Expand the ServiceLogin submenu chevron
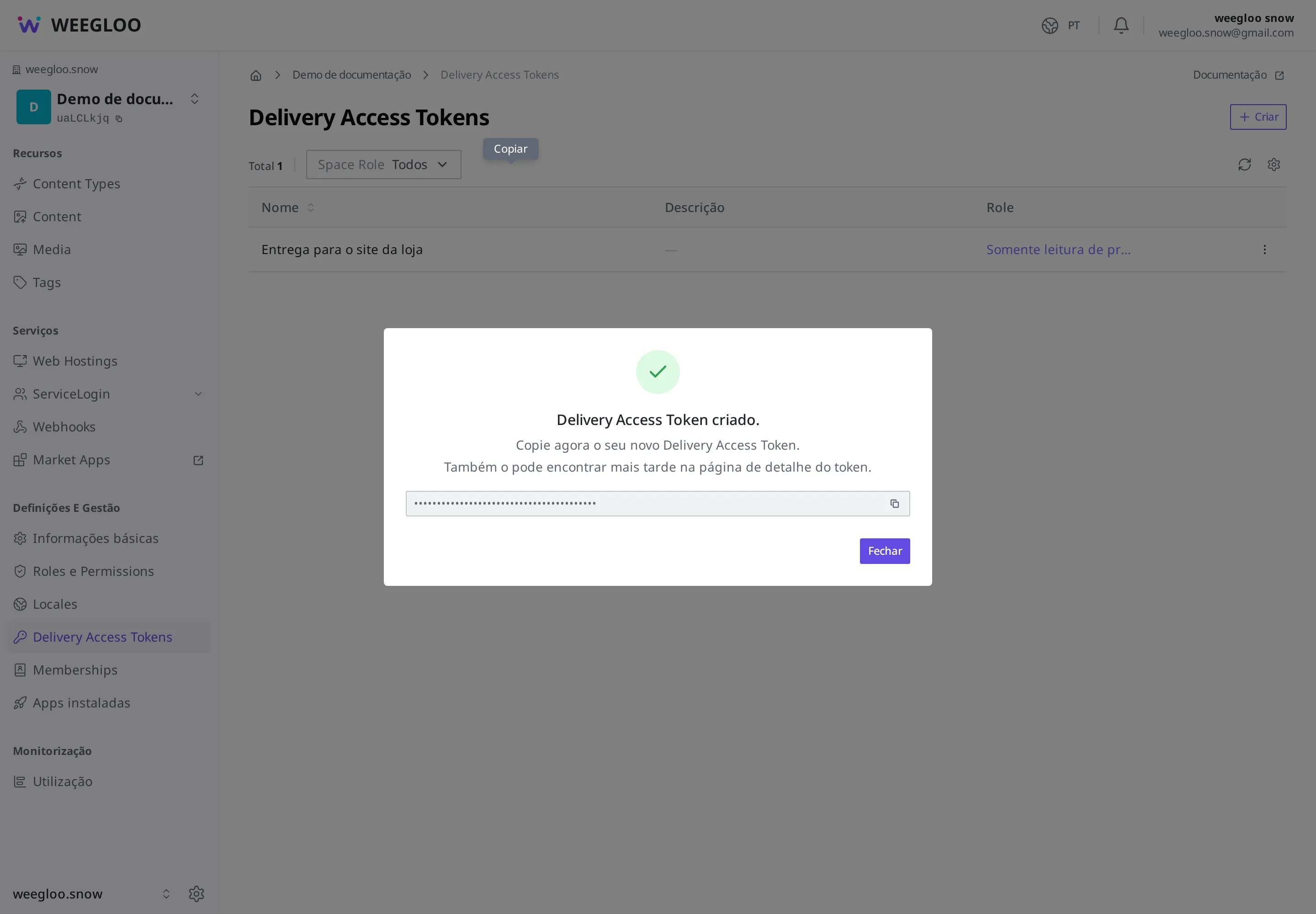Viewport: 1316px width, 914px height. (x=198, y=394)
